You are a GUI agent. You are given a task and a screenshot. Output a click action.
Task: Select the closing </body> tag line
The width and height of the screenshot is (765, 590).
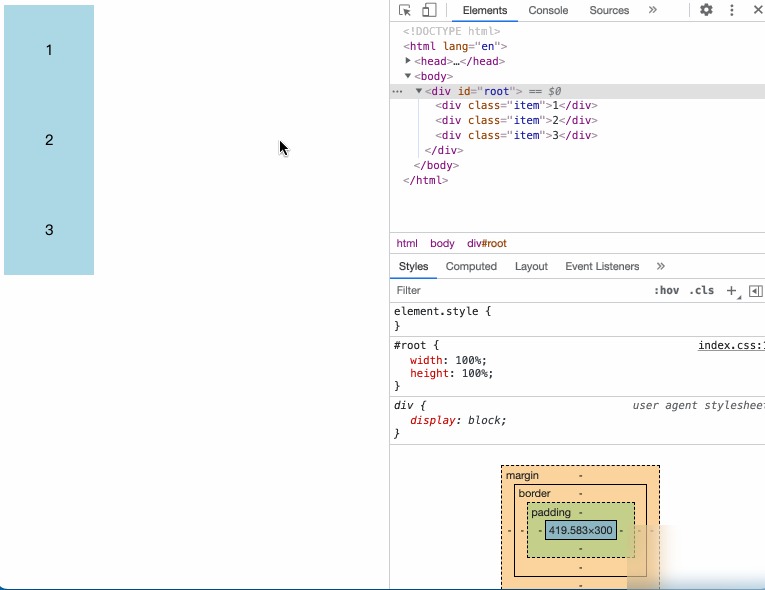click(x=436, y=165)
